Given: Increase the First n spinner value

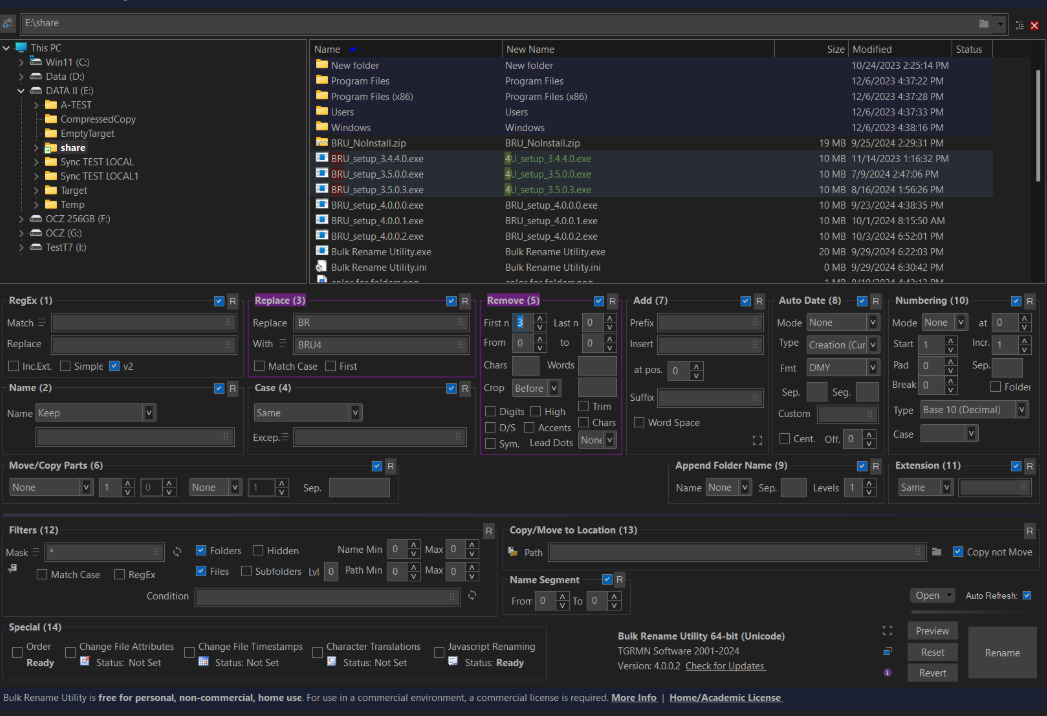Looking at the screenshot, I should [x=540, y=318].
